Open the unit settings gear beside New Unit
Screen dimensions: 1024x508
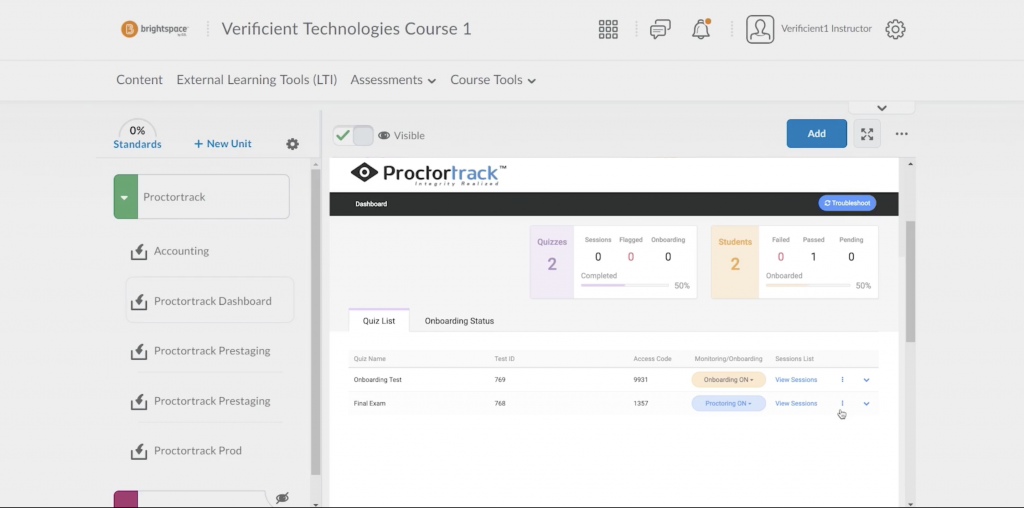[293, 144]
